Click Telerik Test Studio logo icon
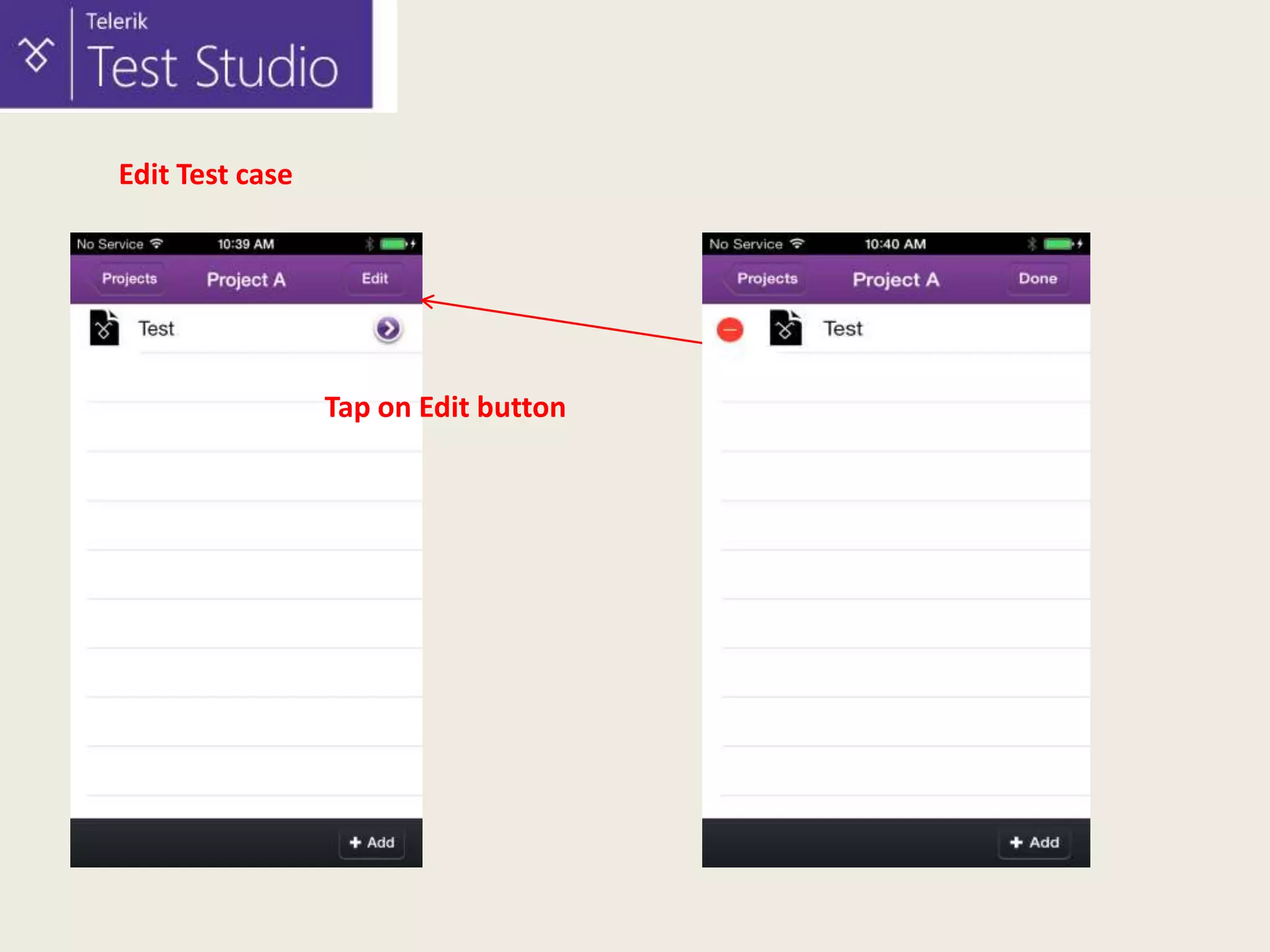The height and width of the screenshot is (952, 1270). click(35, 55)
